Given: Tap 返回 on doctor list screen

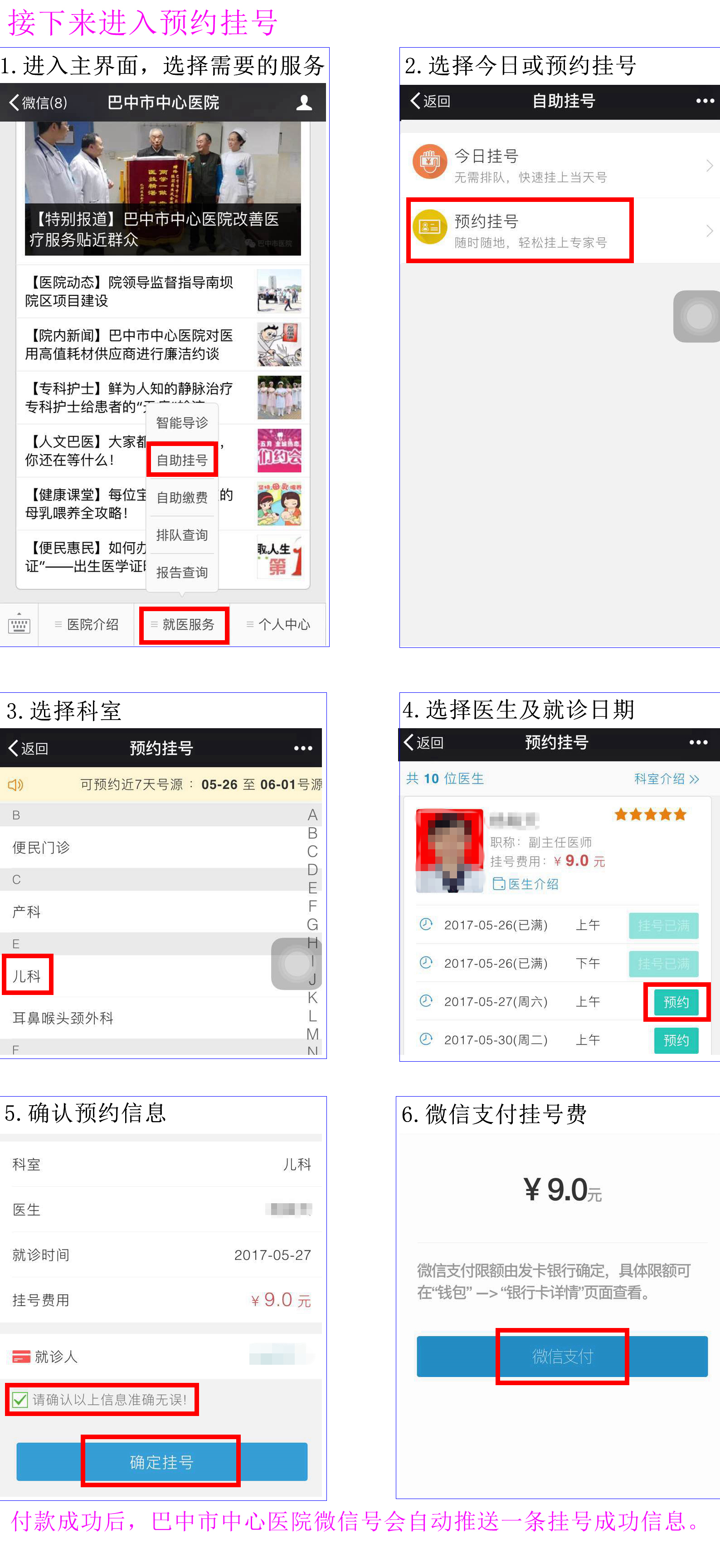Looking at the screenshot, I should click(424, 743).
